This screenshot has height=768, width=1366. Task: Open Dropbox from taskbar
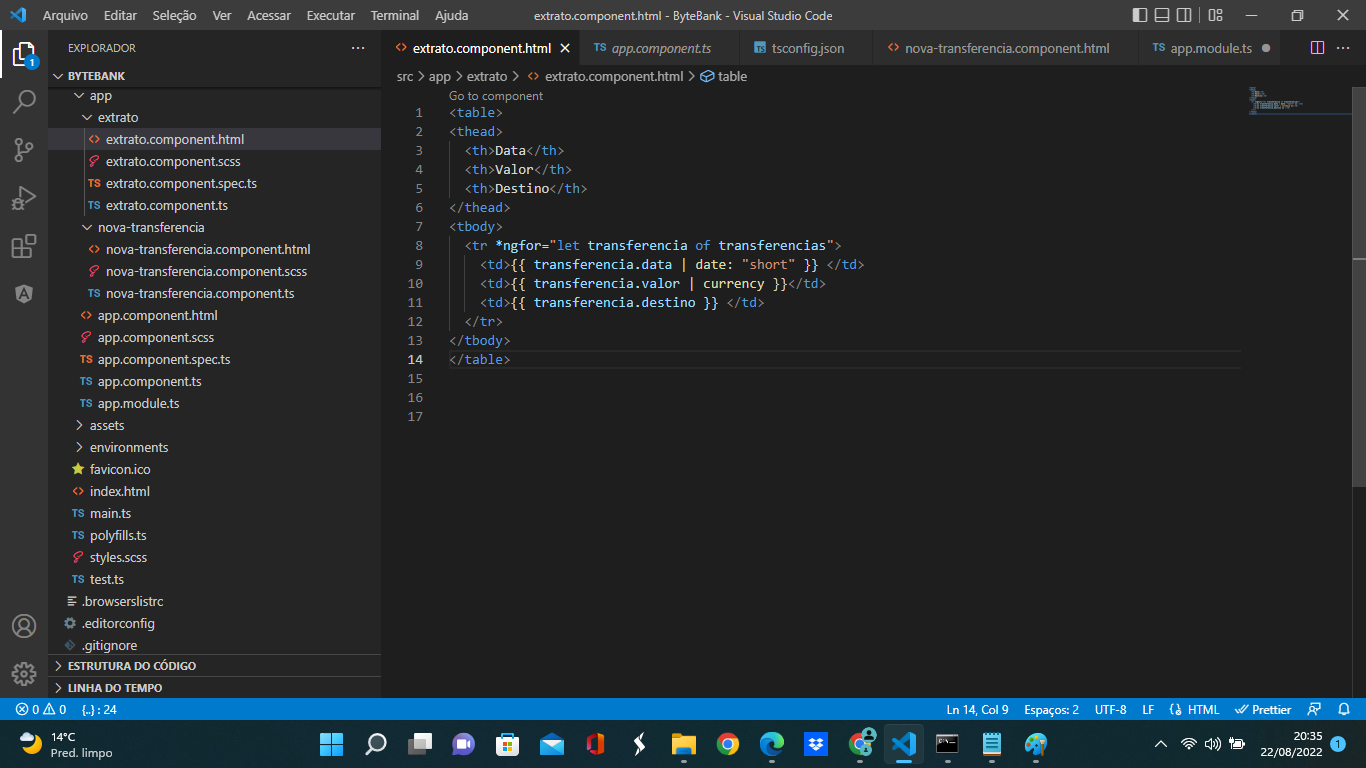(x=816, y=744)
